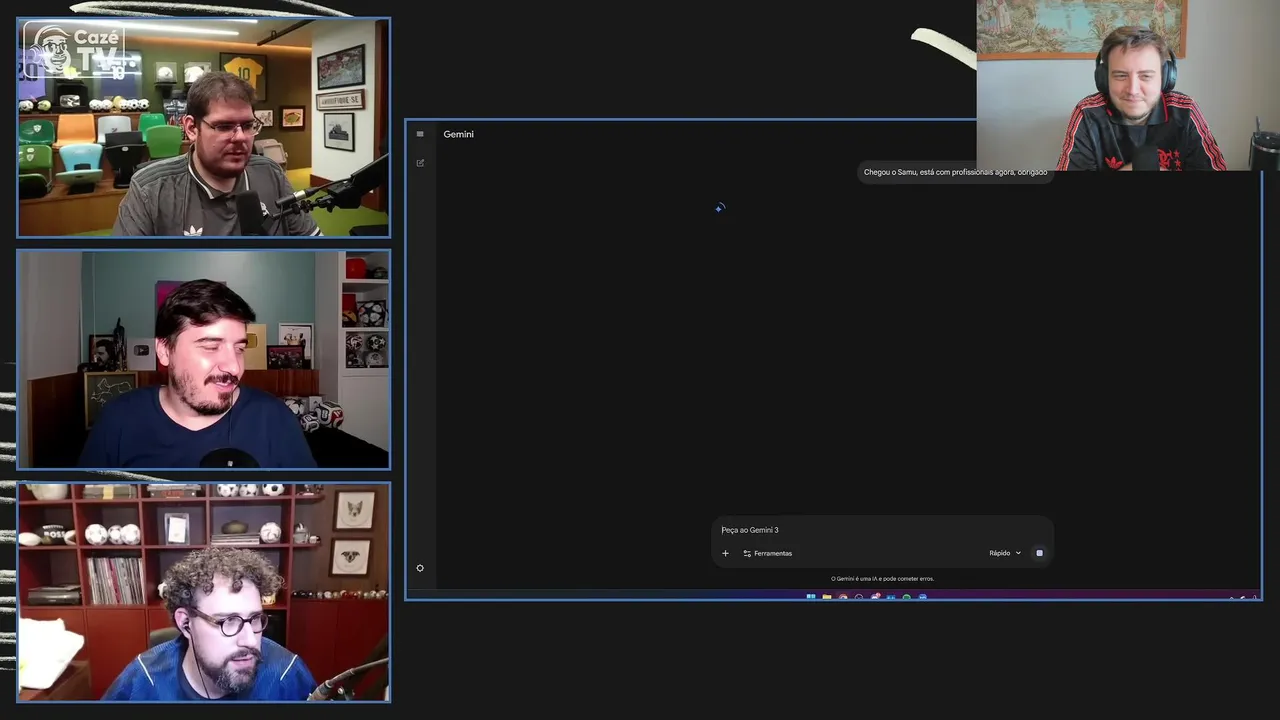Click 'O Gemini é uma IA' disclaimer text
The height and width of the screenshot is (720, 1280).
coord(882,579)
